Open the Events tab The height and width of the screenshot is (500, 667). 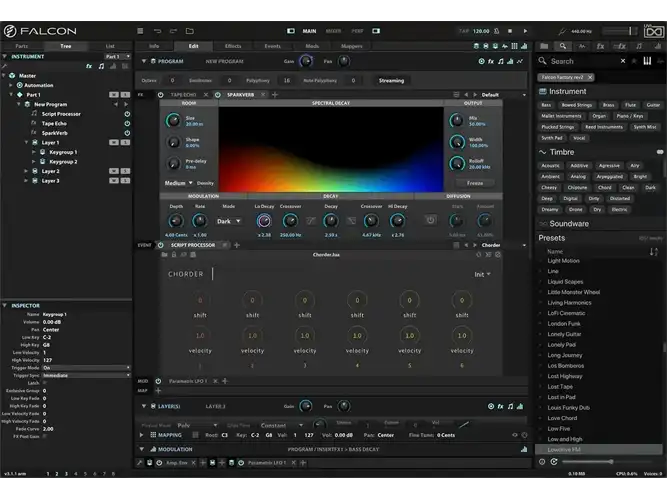click(273, 46)
